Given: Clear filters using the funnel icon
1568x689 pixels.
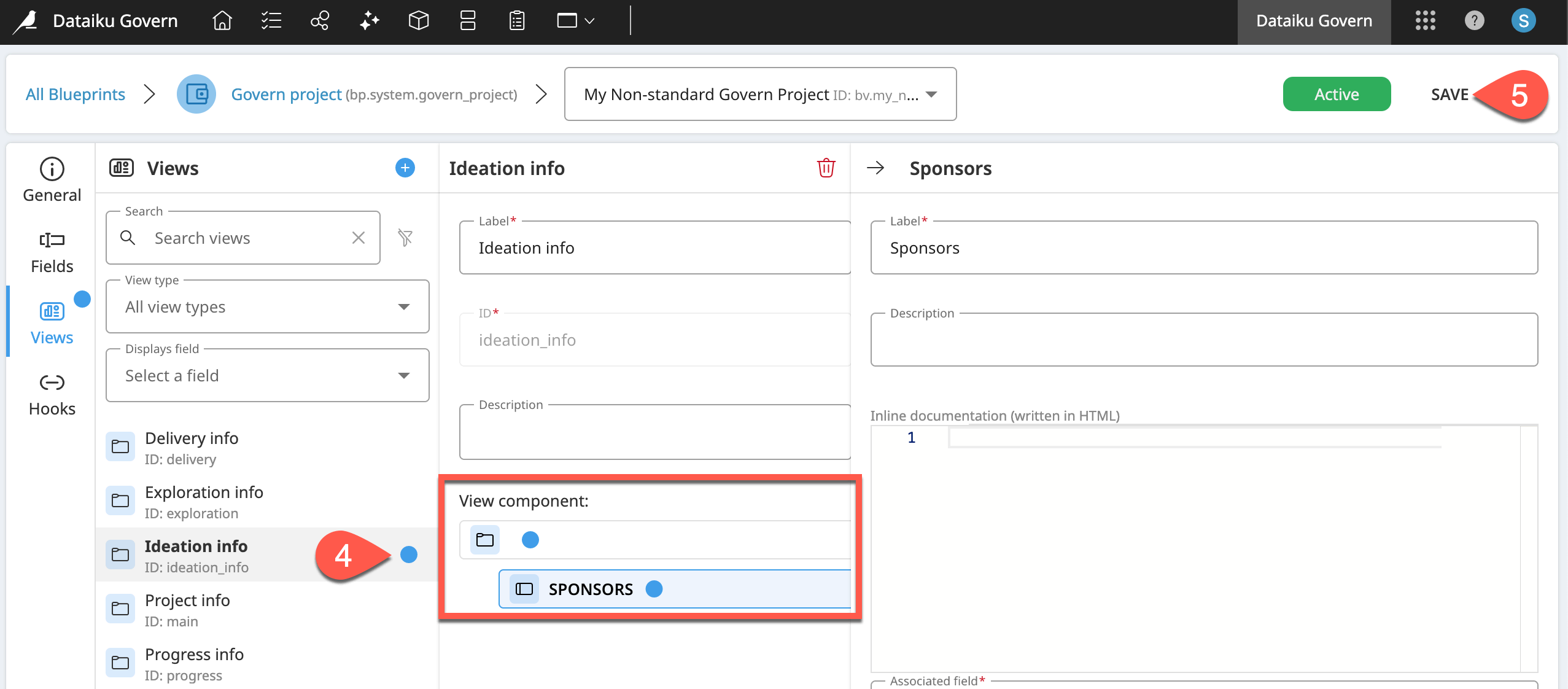Looking at the screenshot, I should 405,238.
